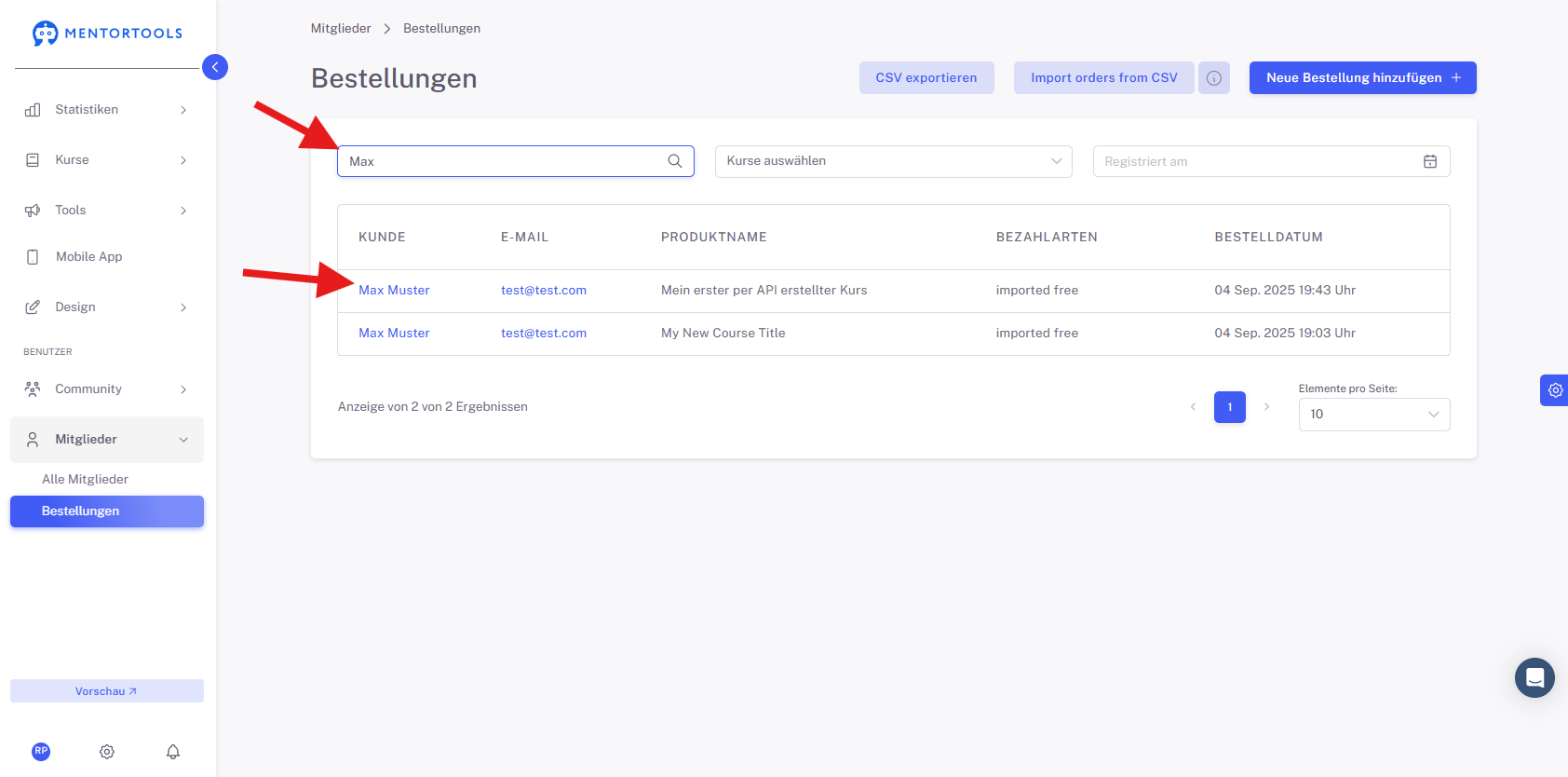Open the RP user avatar
The image size is (1568, 777).
pyautogui.click(x=41, y=752)
